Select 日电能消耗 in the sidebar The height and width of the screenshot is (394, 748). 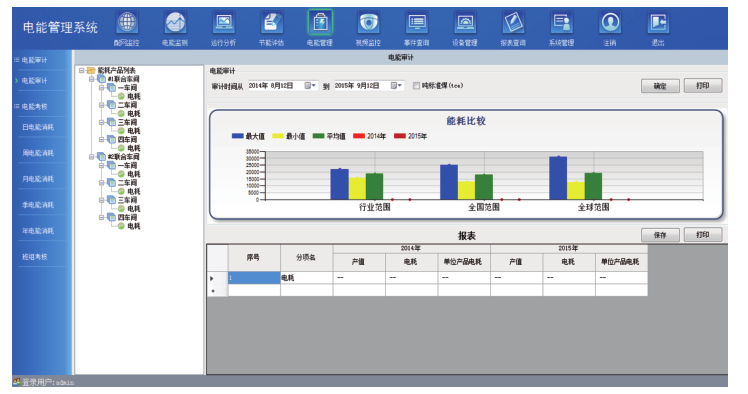coord(38,127)
